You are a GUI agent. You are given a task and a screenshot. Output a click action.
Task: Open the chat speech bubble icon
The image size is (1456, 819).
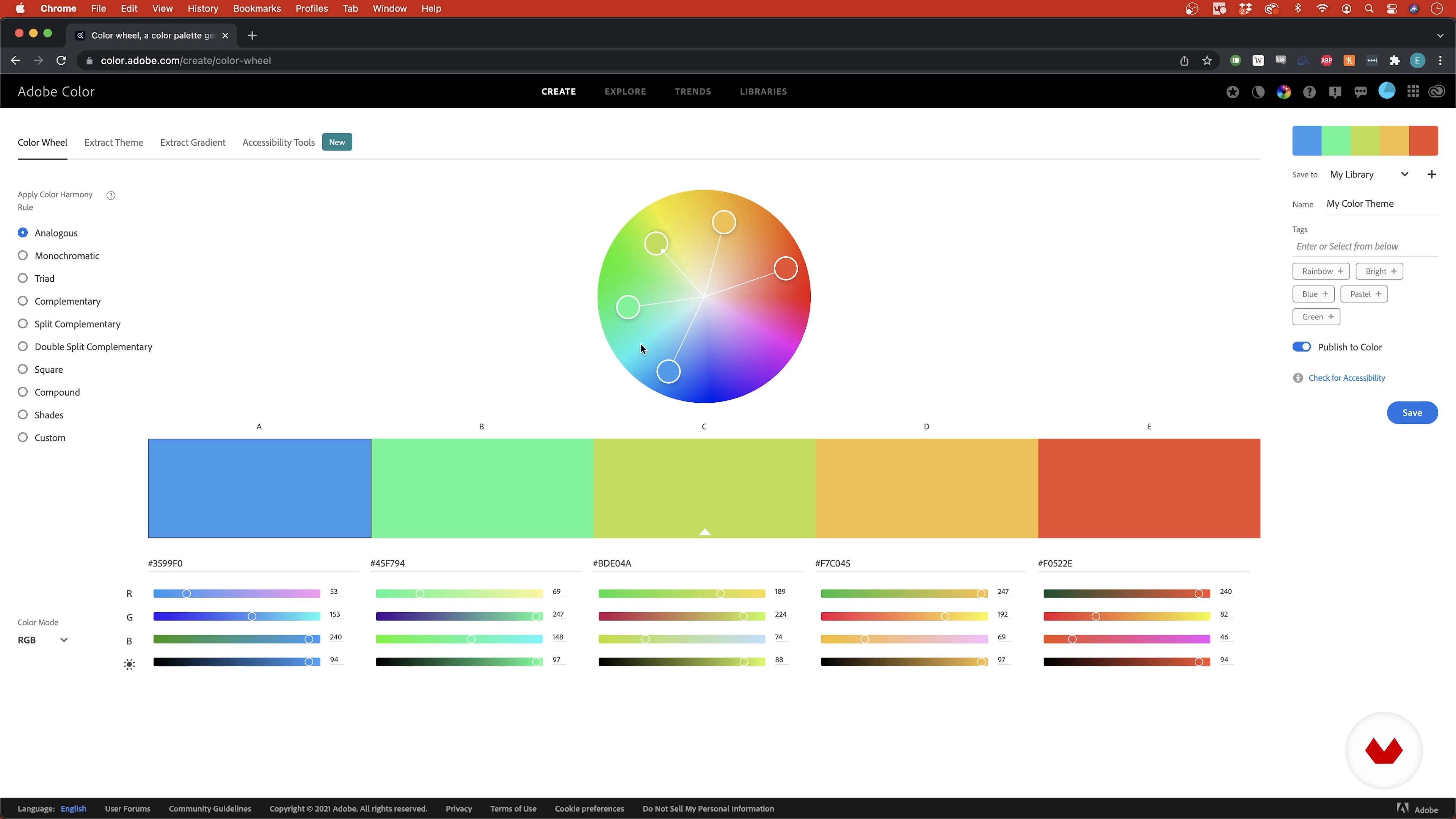click(1360, 92)
